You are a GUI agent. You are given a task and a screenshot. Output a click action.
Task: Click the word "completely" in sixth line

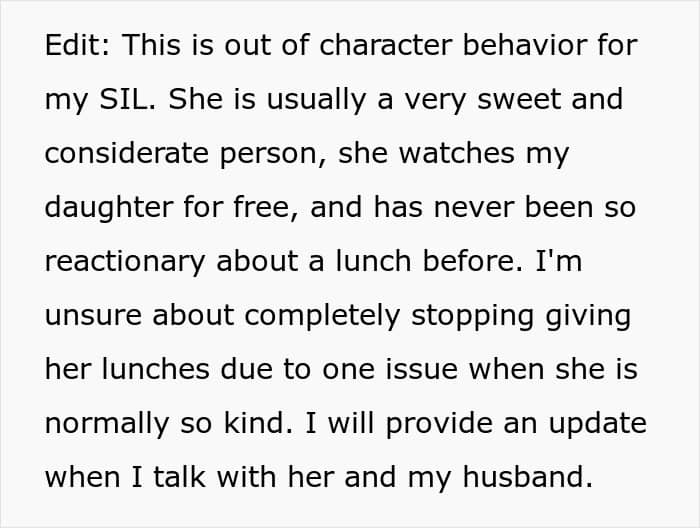pyautogui.click(x=322, y=316)
